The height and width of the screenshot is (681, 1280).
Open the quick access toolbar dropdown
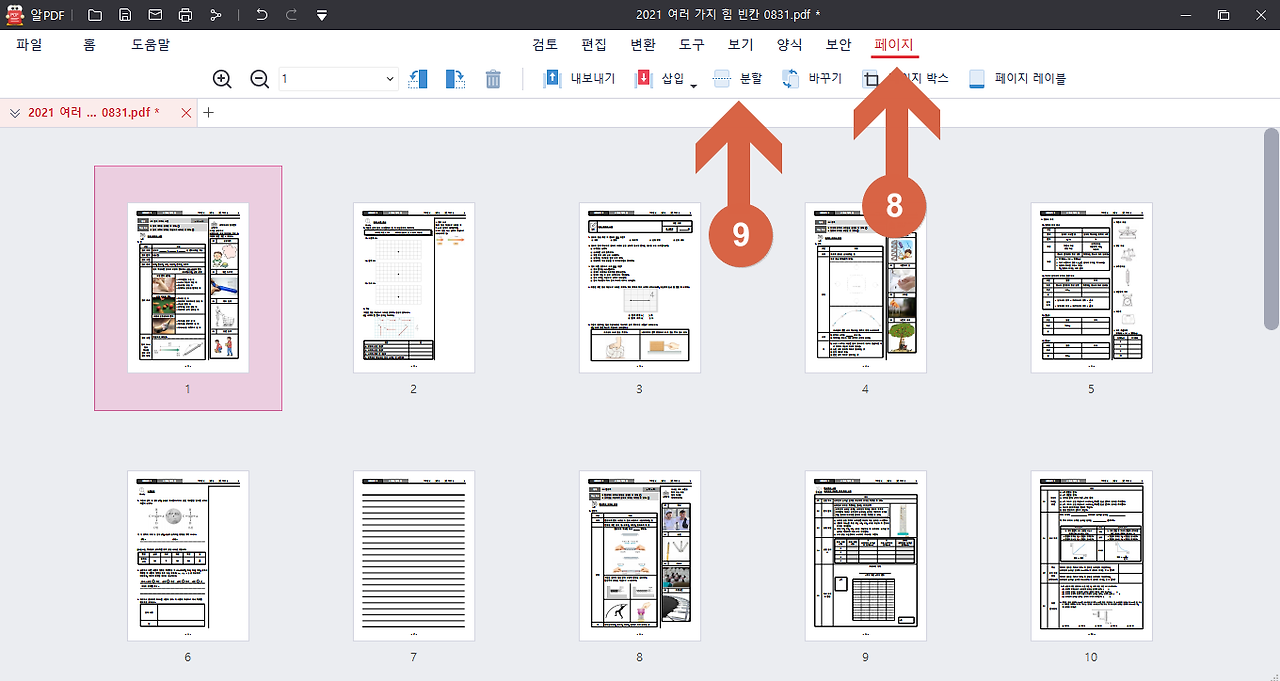point(321,14)
